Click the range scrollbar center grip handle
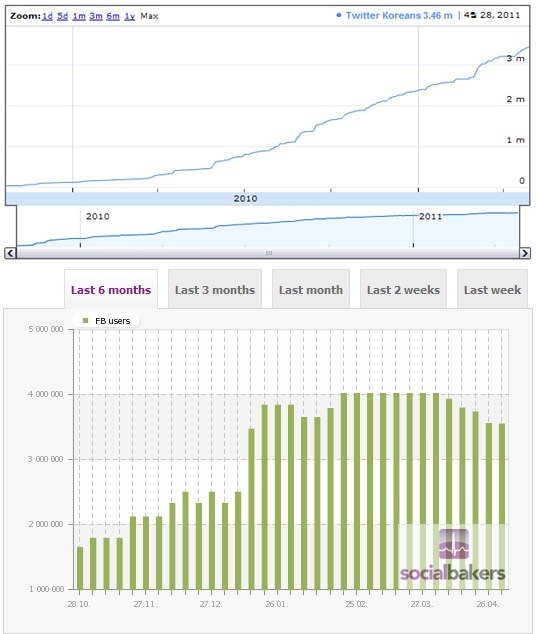 [x=269, y=253]
